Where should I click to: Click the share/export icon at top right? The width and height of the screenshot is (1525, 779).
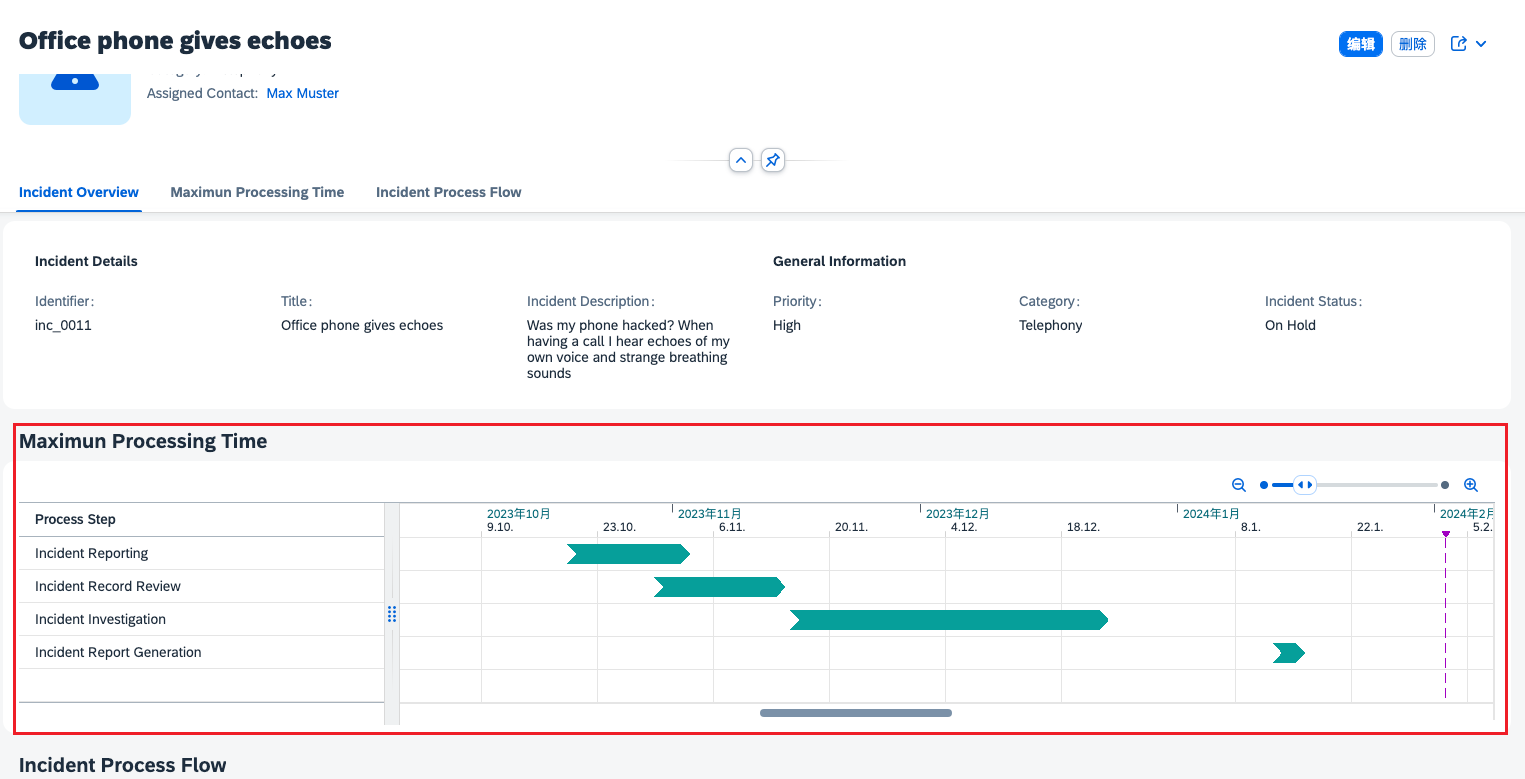[1459, 44]
